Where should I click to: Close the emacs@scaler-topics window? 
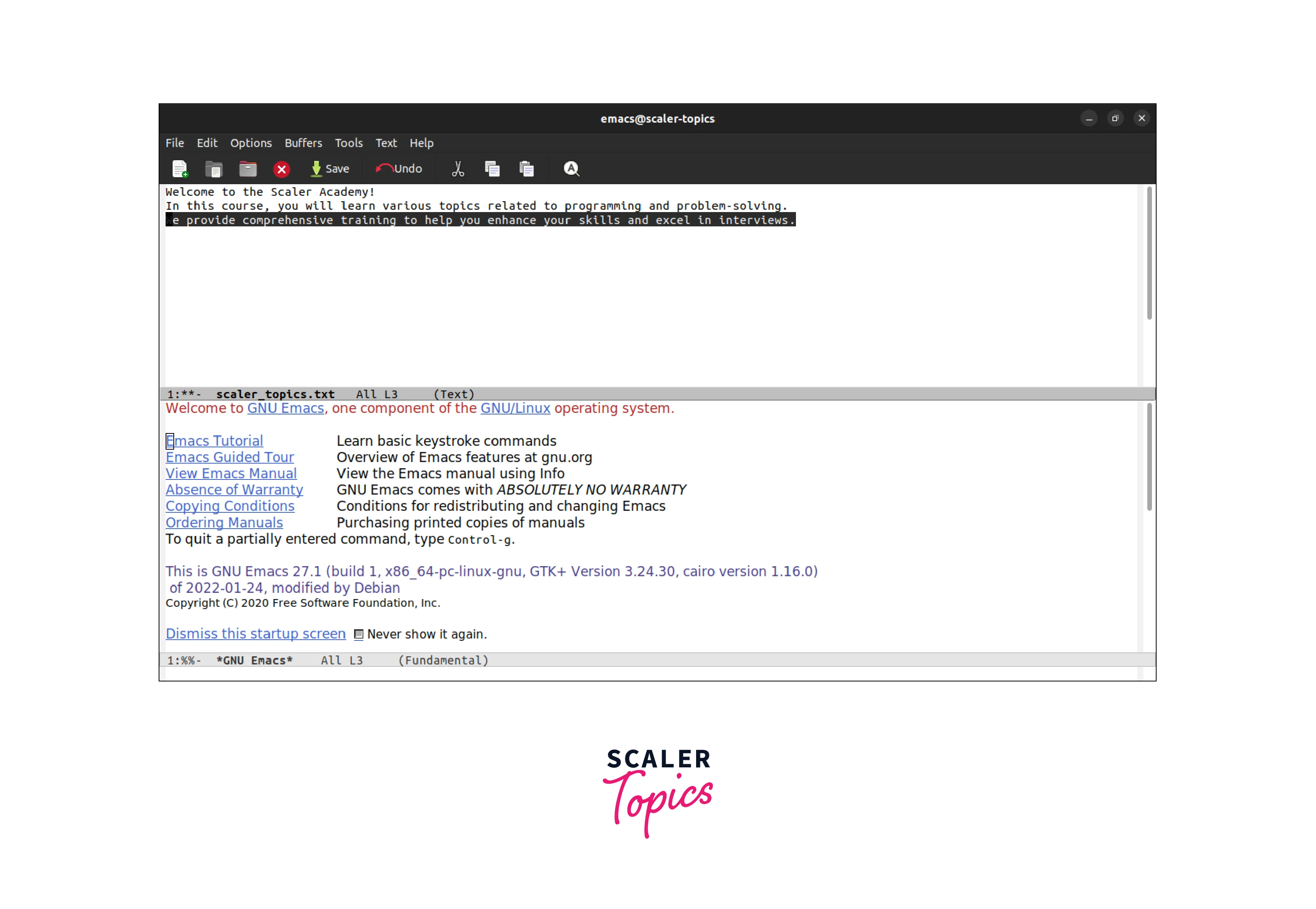1142,118
